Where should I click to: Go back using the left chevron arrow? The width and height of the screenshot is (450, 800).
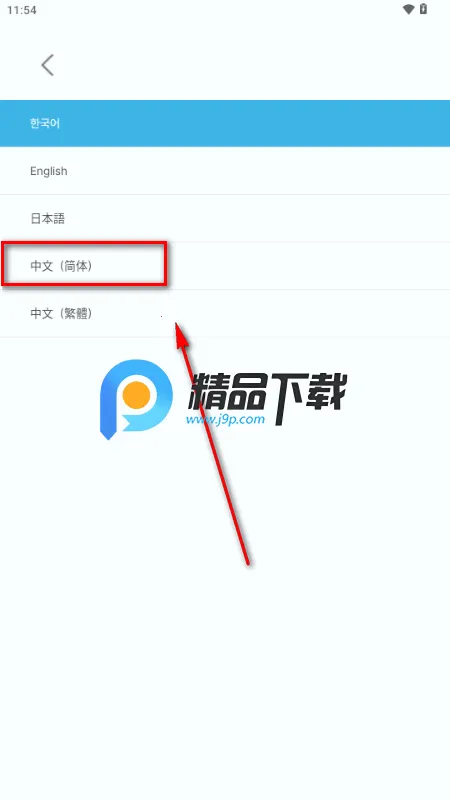(x=47, y=65)
